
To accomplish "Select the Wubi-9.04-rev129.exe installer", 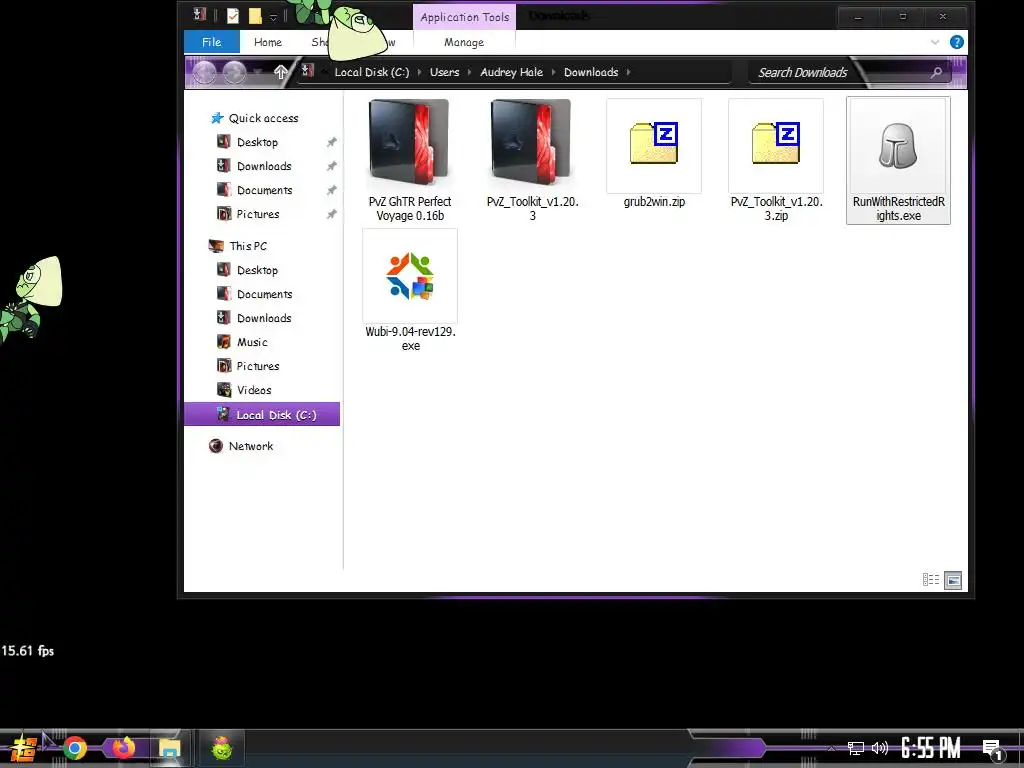I will (x=409, y=291).
